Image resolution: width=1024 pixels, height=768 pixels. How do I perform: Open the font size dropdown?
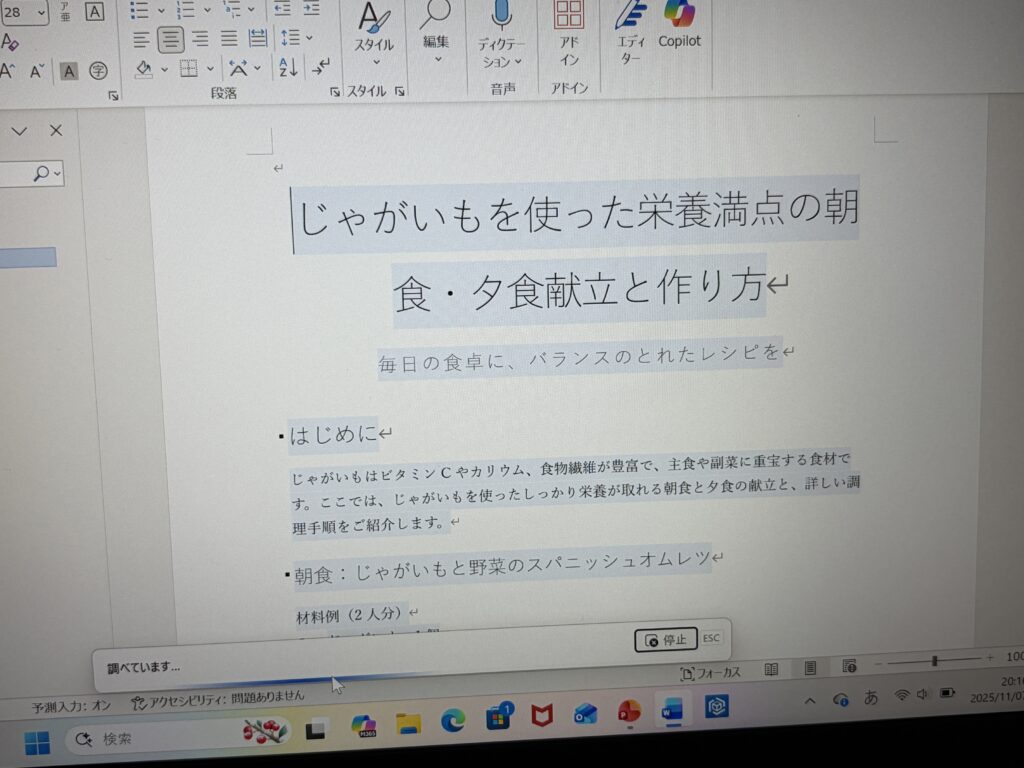(41, 12)
